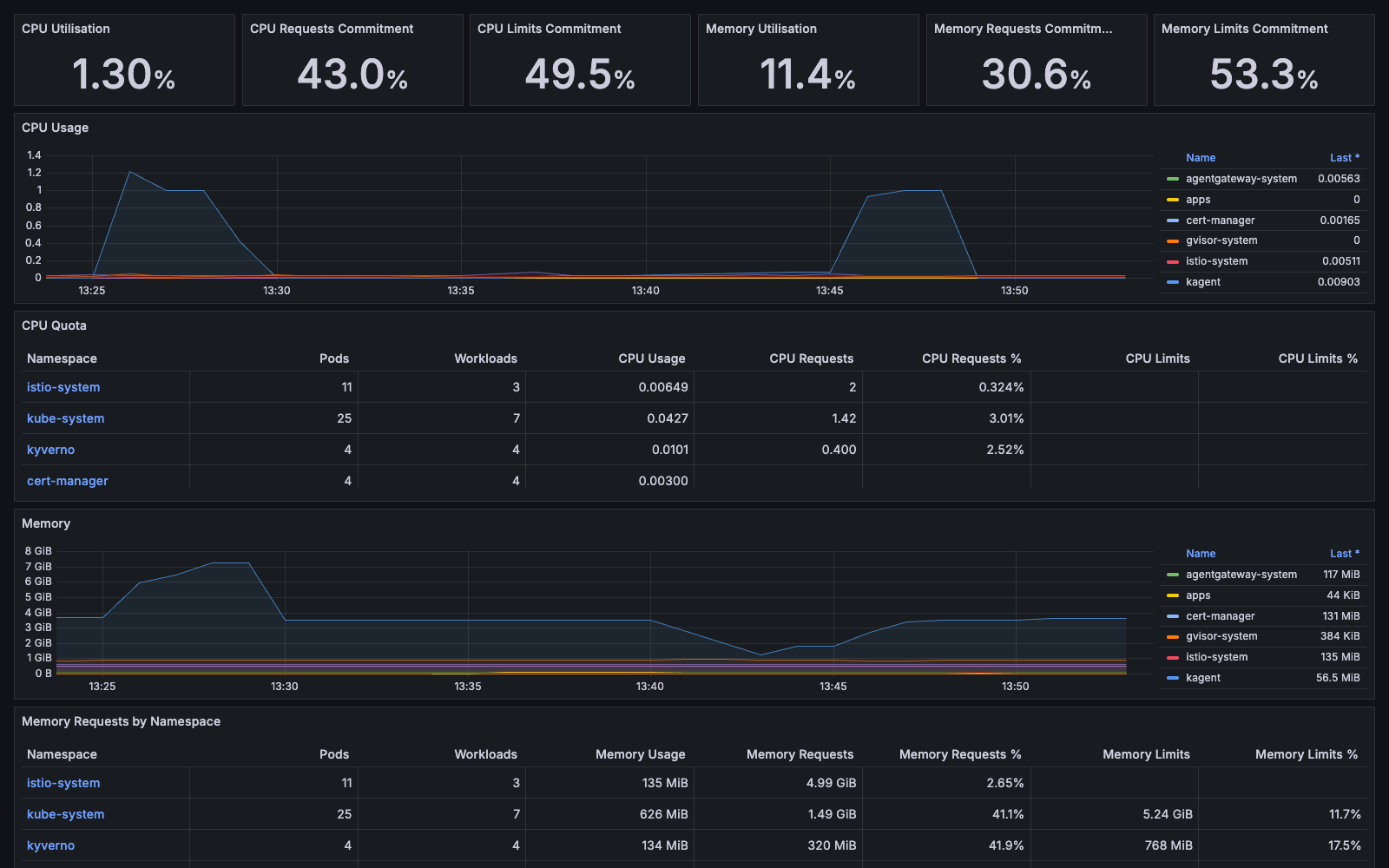Toggle cert-manager series in CPU Usage legend
This screenshot has height=868, width=1389.
point(1221,220)
